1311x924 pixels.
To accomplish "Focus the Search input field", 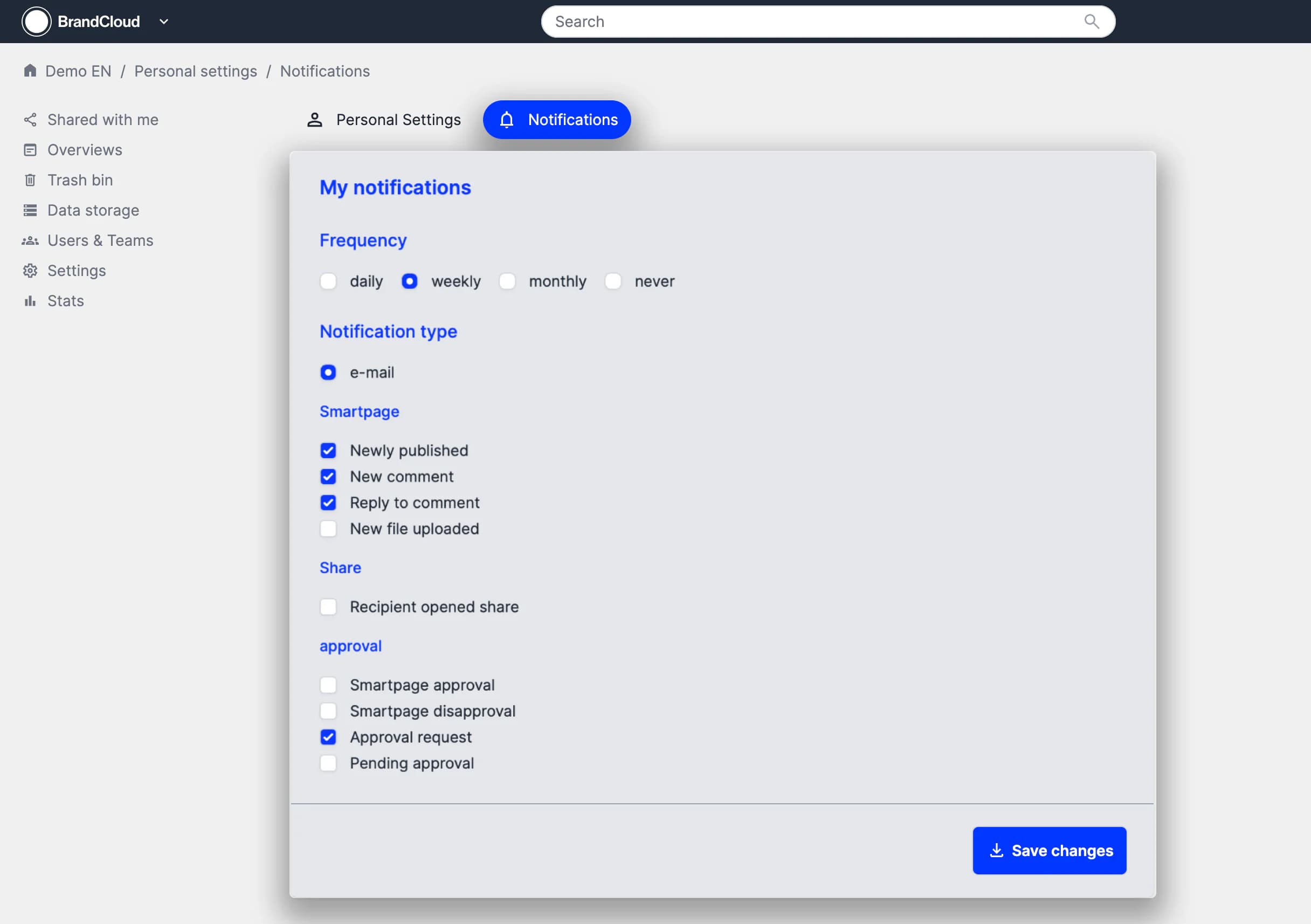I will [811, 22].
